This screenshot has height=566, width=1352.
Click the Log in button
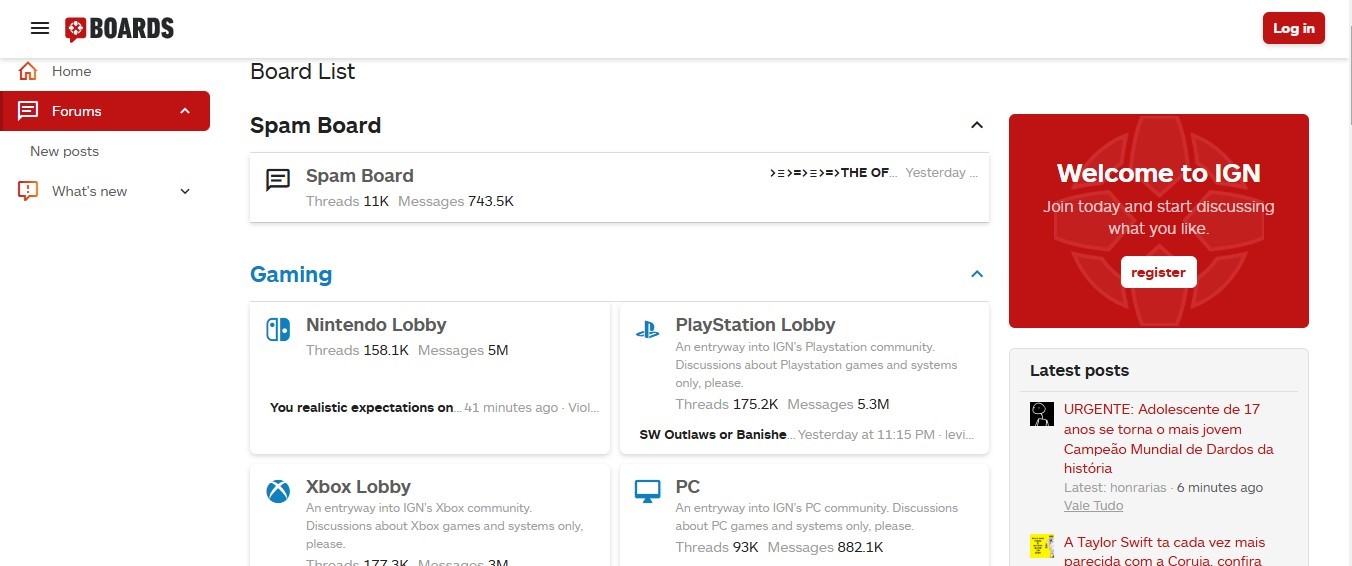pos(1294,28)
